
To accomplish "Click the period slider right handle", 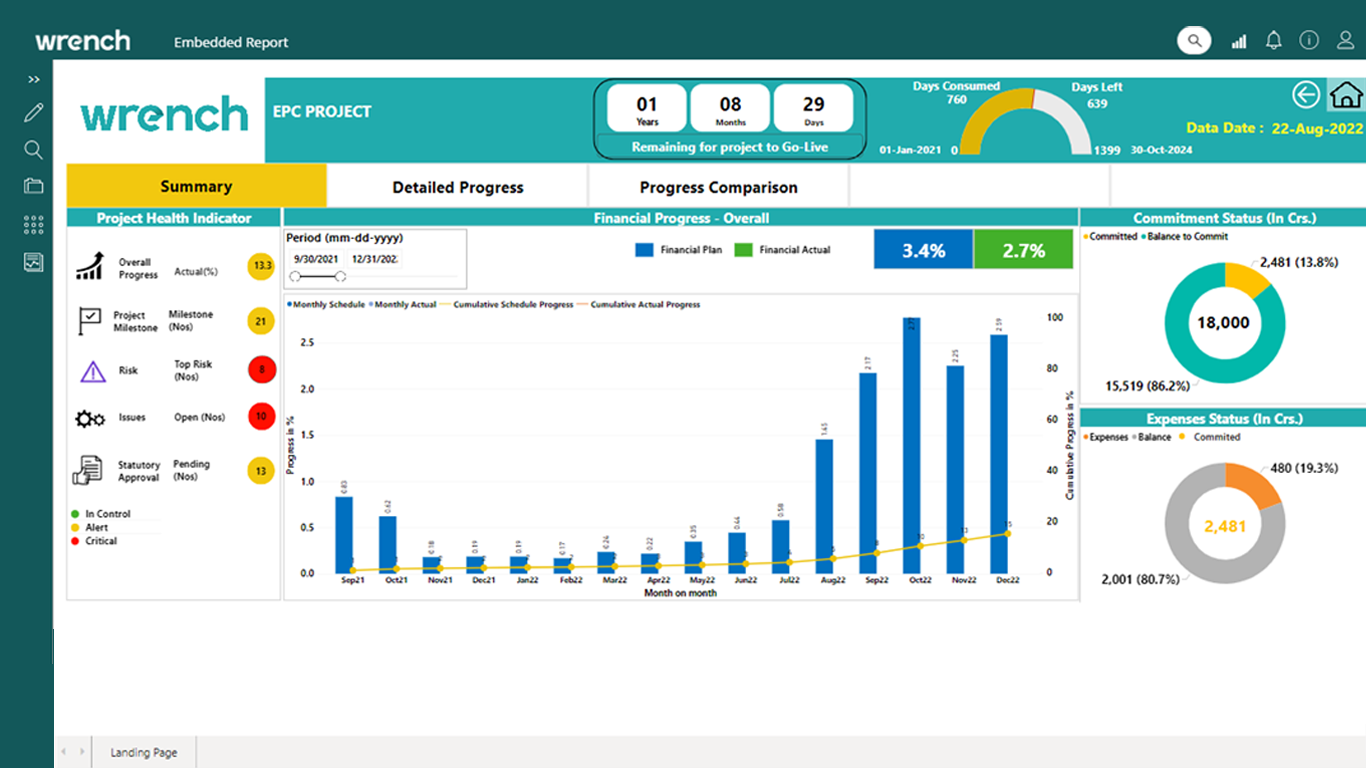I will (x=340, y=276).
